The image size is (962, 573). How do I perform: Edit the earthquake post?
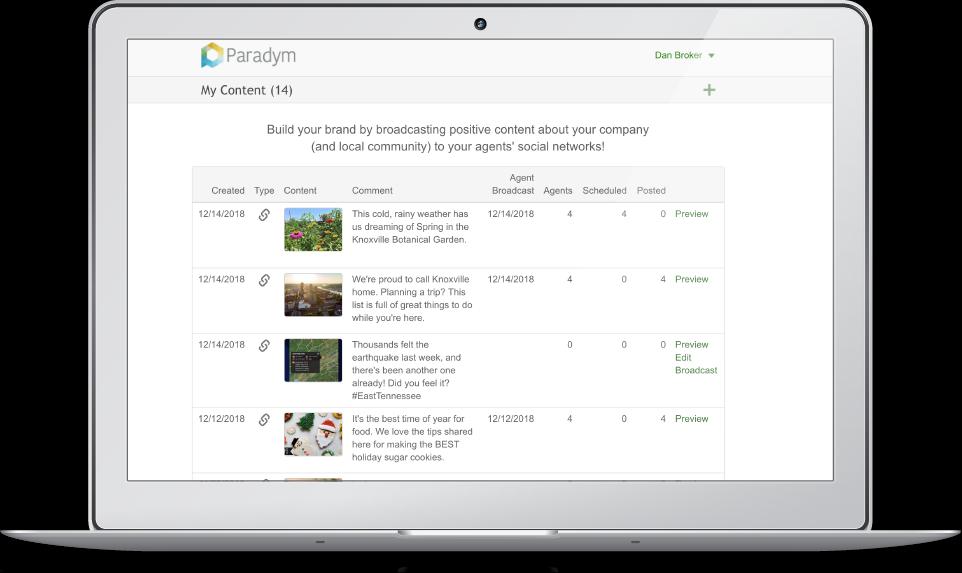[x=683, y=357]
